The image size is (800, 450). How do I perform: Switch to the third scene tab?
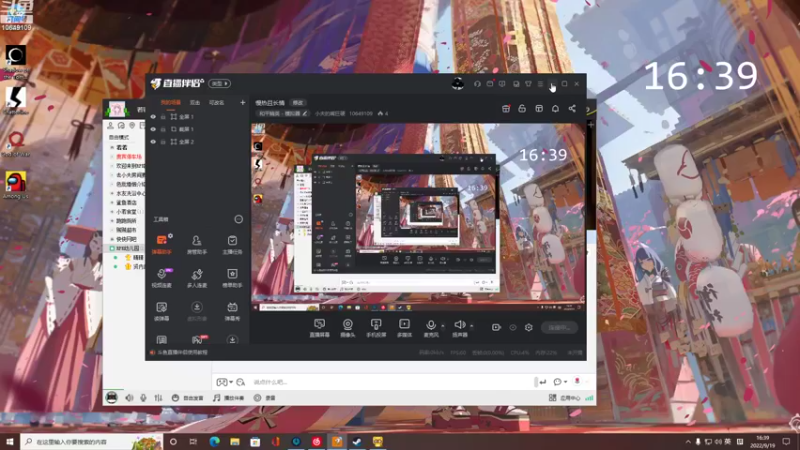216,103
